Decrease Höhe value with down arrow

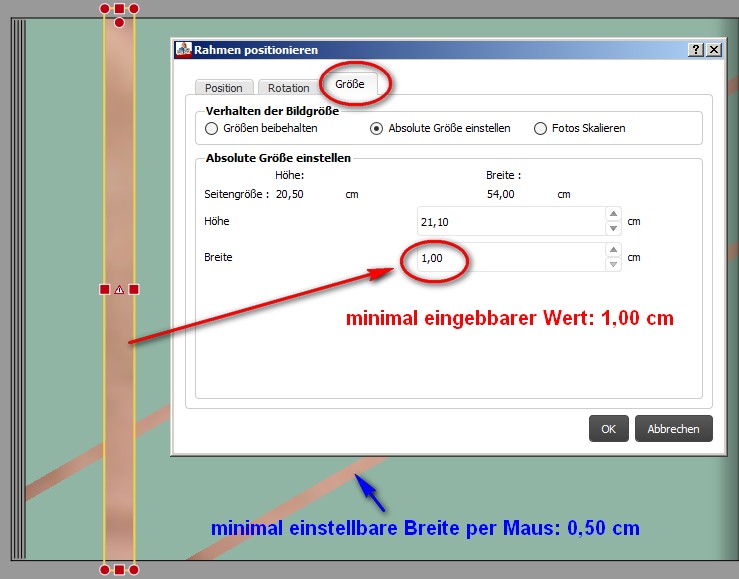(613, 228)
